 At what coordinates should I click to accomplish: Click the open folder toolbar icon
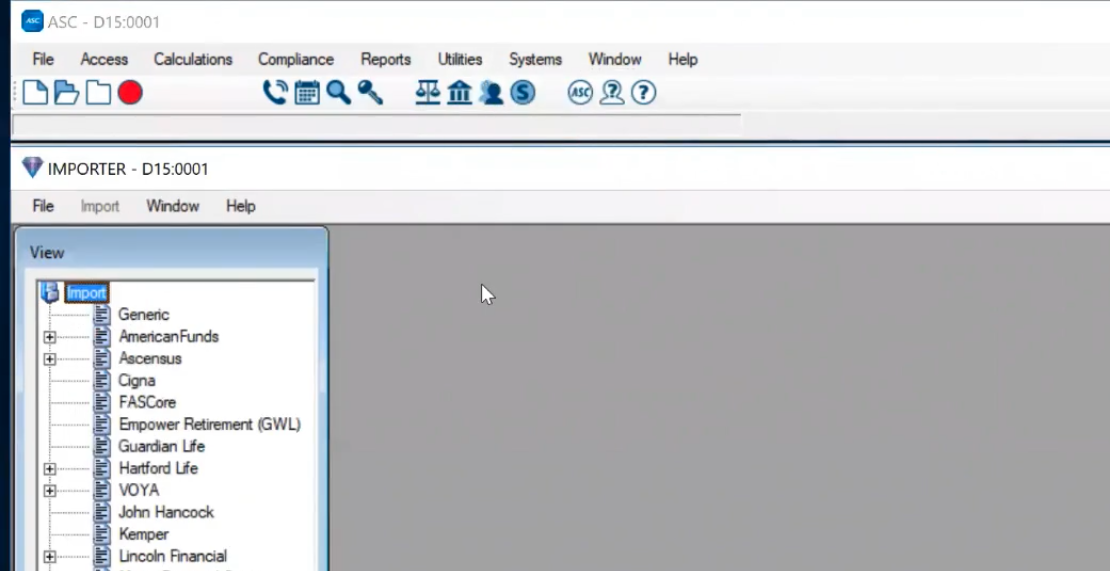67,93
